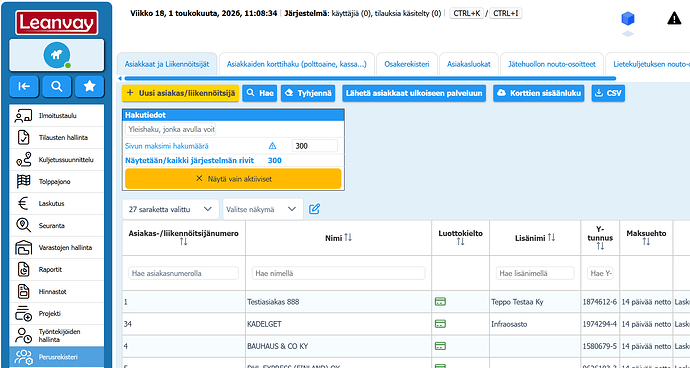The image size is (690, 368).
Task: Open Asiakkaiden korttihaku tab
Action: [297, 64]
